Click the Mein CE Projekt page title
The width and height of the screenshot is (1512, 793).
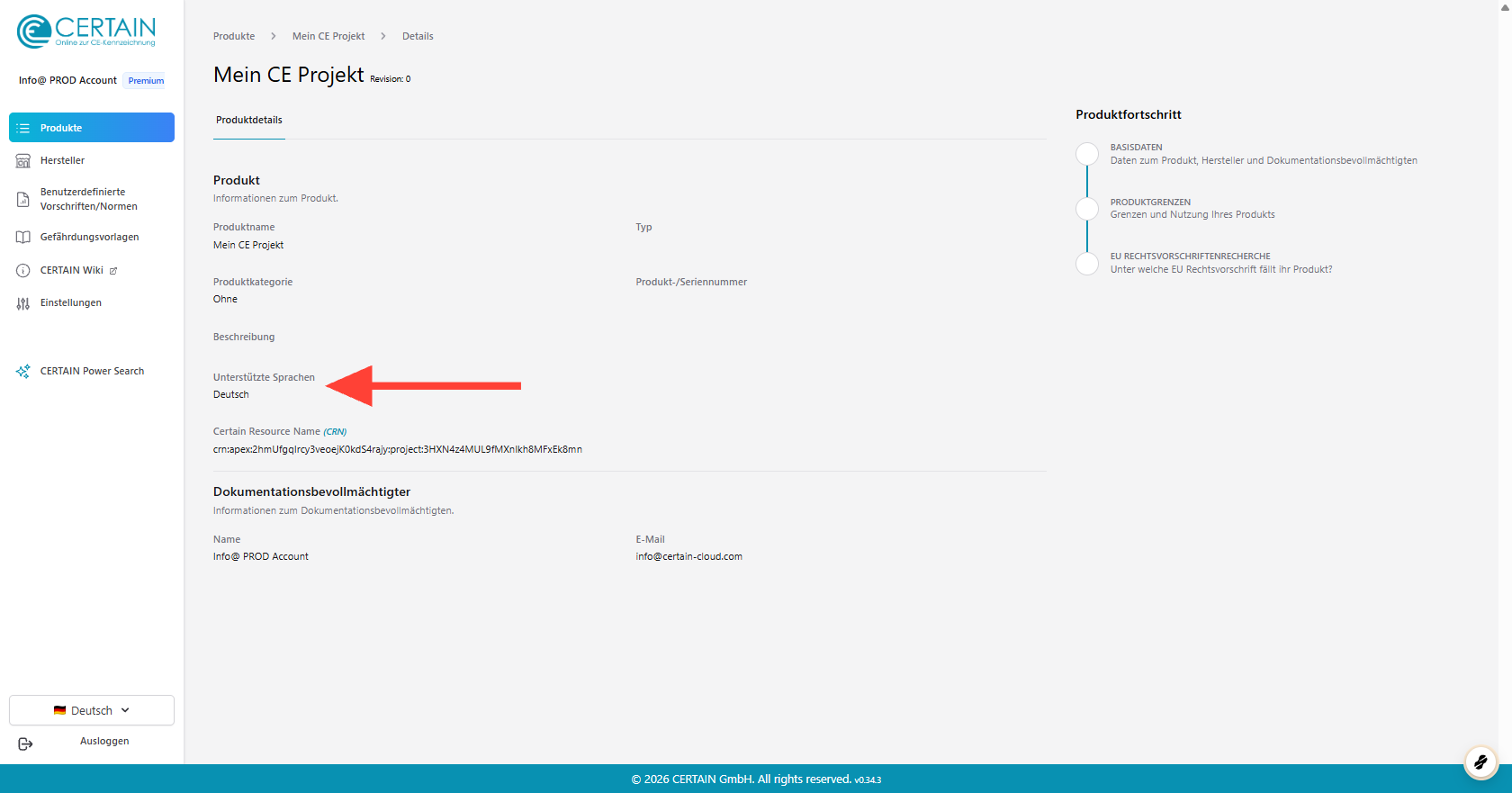tap(289, 75)
